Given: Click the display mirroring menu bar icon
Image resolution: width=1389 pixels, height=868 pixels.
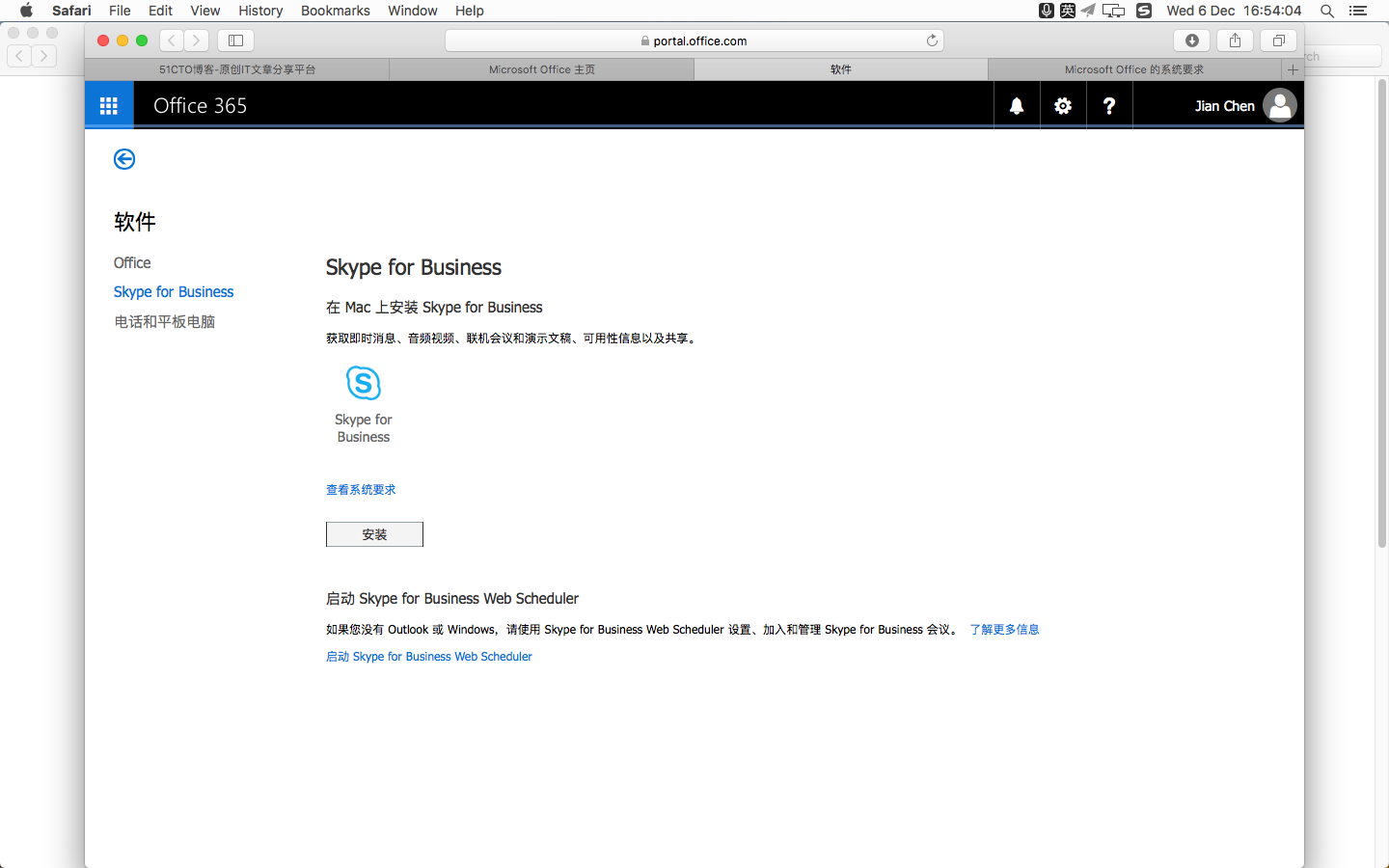Looking at the screenshot, I should point(1114,11).
